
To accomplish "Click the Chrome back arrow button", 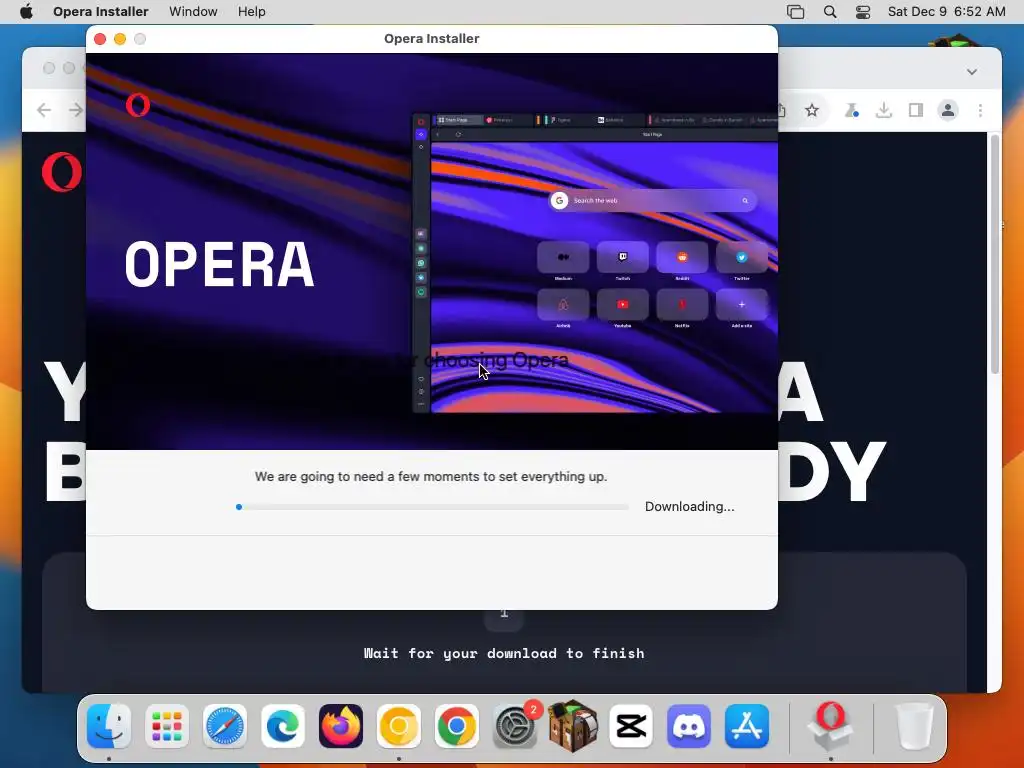I will [x=44, y=110].
